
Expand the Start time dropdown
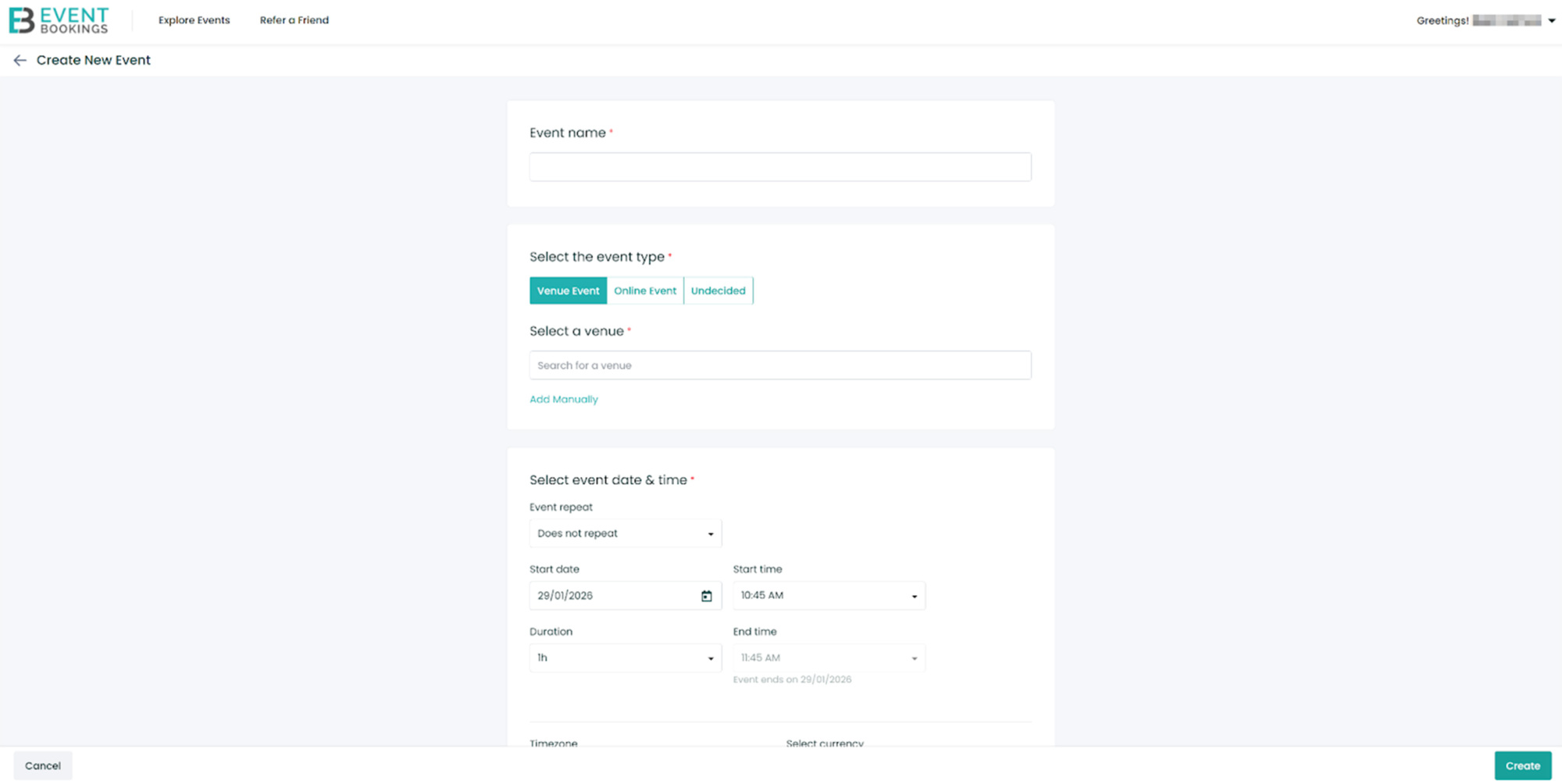(x=828, y=596)
